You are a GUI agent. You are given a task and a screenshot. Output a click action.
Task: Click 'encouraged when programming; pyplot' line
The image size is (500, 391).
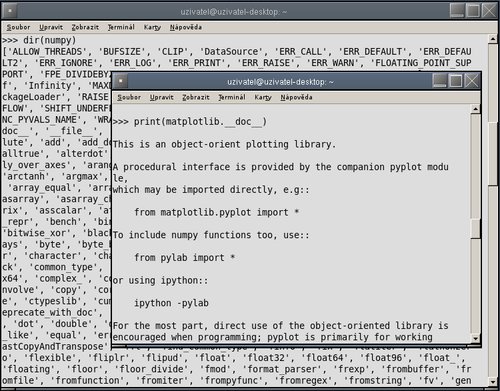(272, 337)
